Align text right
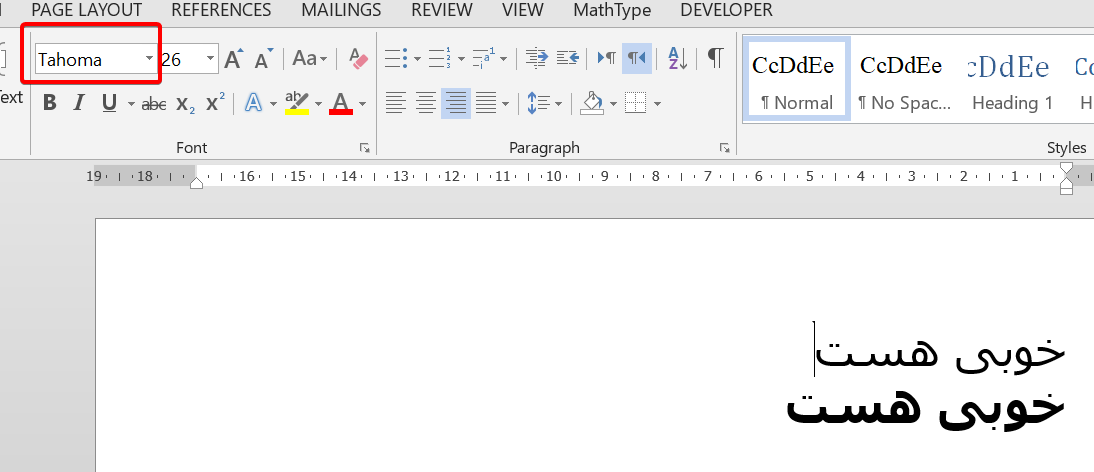 [456, 103]
